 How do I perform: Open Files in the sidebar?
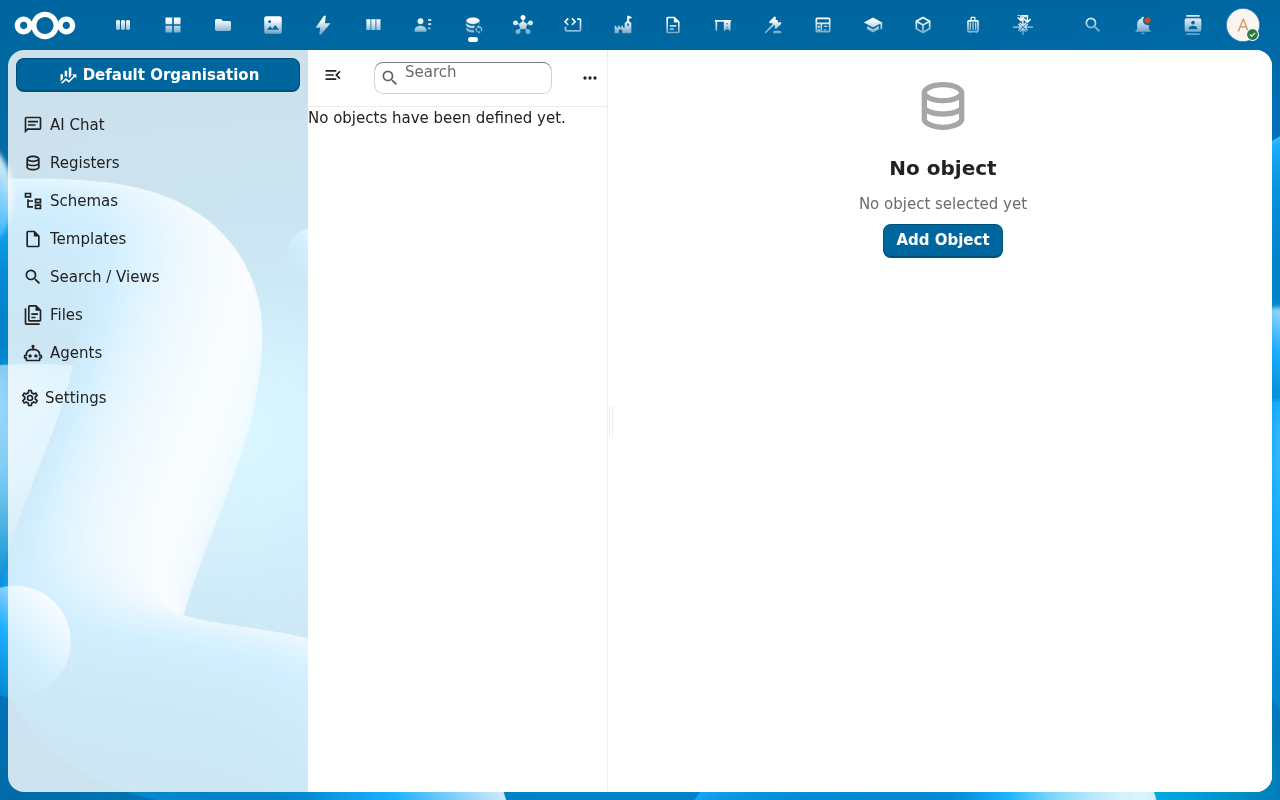tap(158, 315)
